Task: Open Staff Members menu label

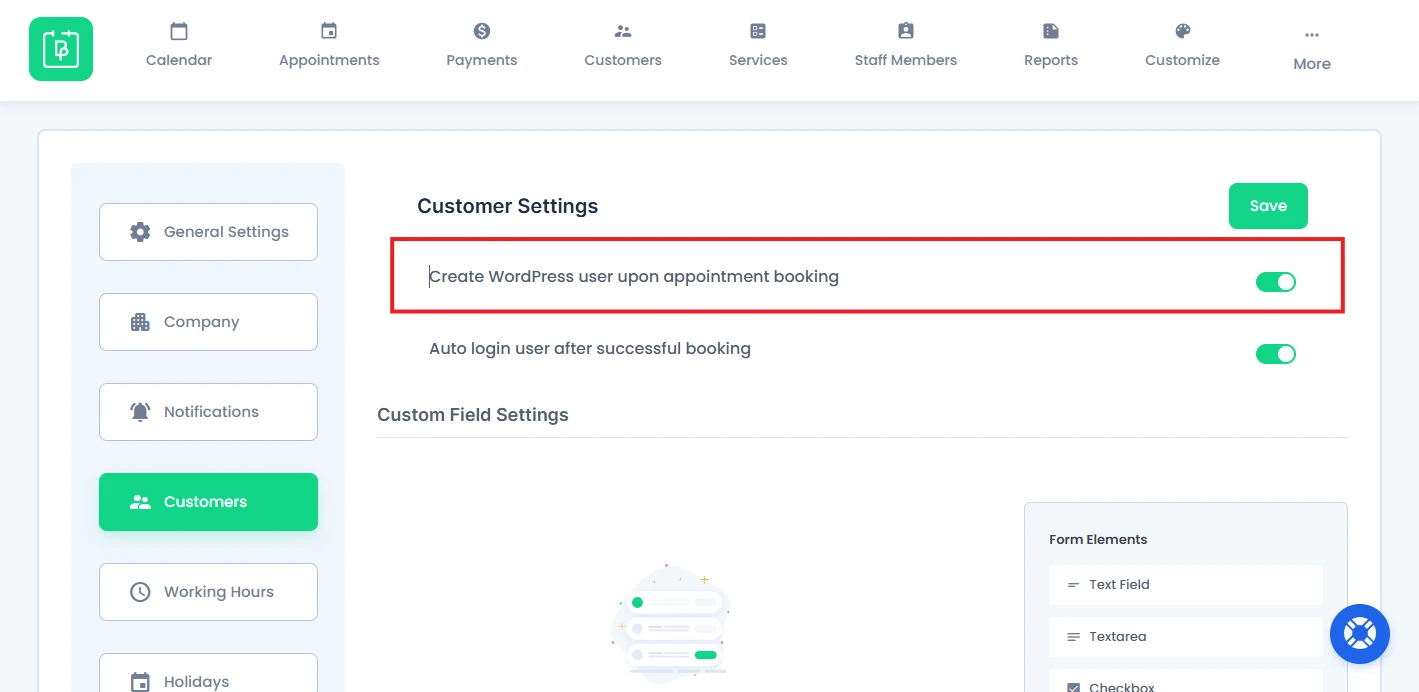Action: point(906,60)
